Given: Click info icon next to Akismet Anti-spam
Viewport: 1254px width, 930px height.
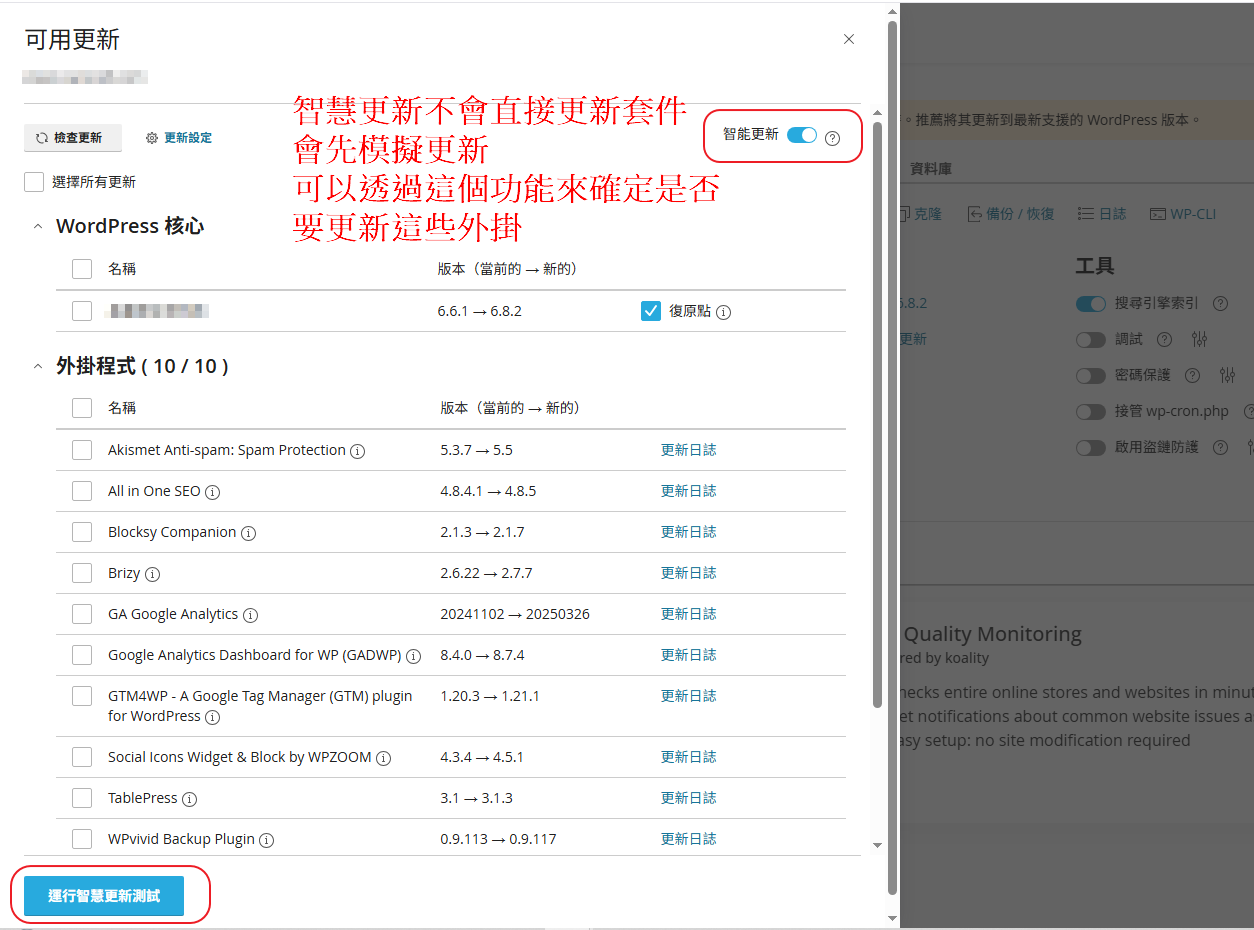Looking at the screenshot, I should pos(357,451).
